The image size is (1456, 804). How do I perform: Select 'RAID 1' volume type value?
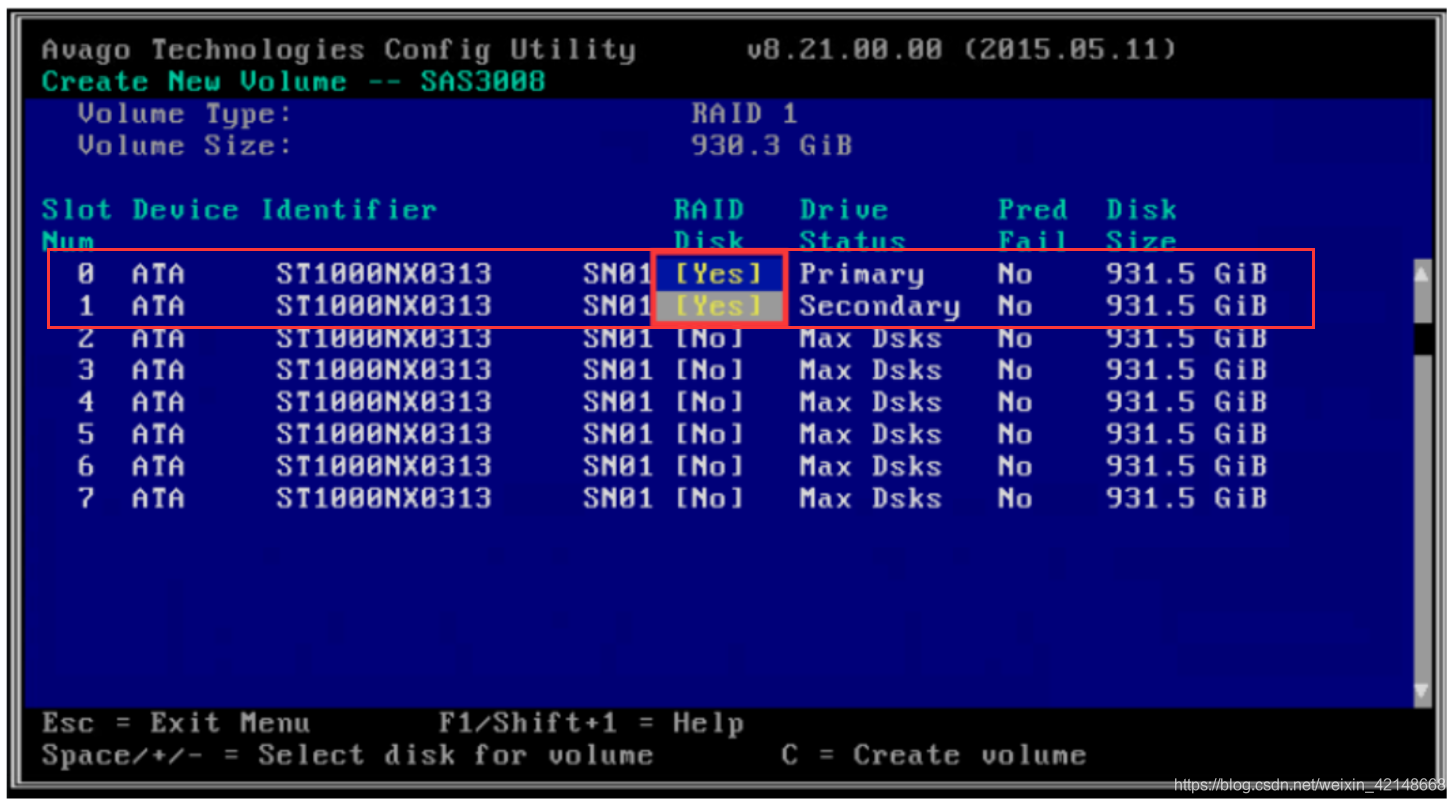pos(744,114)
